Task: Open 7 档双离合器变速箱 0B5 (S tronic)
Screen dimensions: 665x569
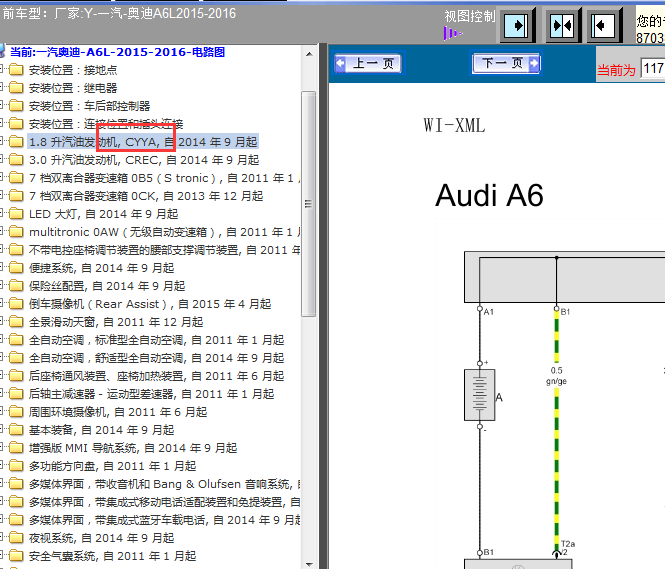Action: pyautogui.click(x=165, y=178)
